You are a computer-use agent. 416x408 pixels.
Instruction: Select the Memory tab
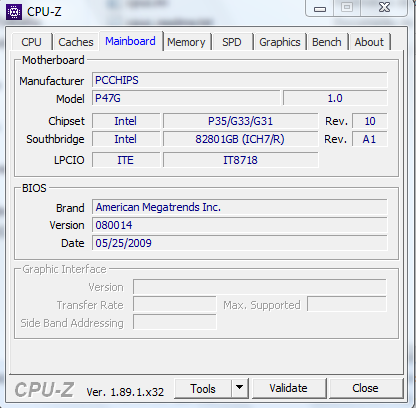tap(186, 42)
